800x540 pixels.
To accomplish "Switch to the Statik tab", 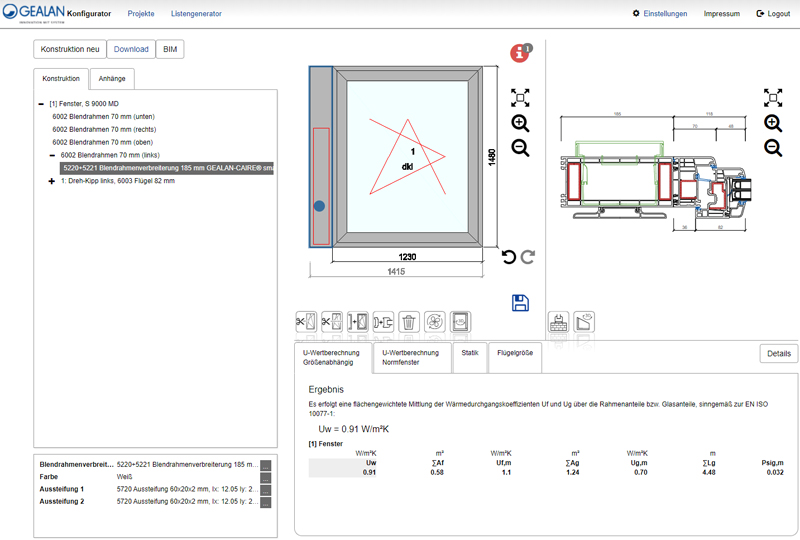I will pos(469,352).
